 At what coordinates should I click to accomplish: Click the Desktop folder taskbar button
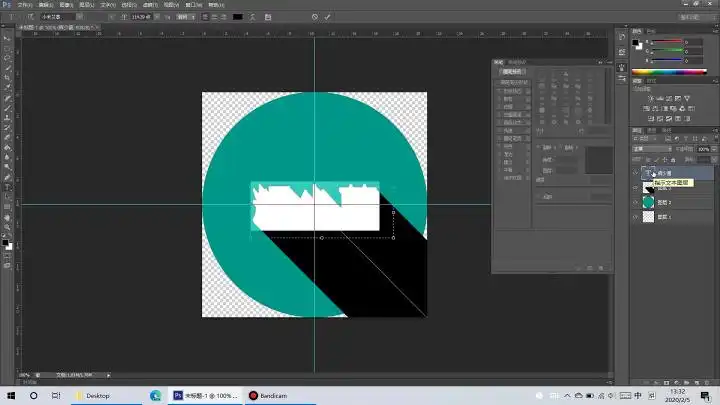[93, 396]
